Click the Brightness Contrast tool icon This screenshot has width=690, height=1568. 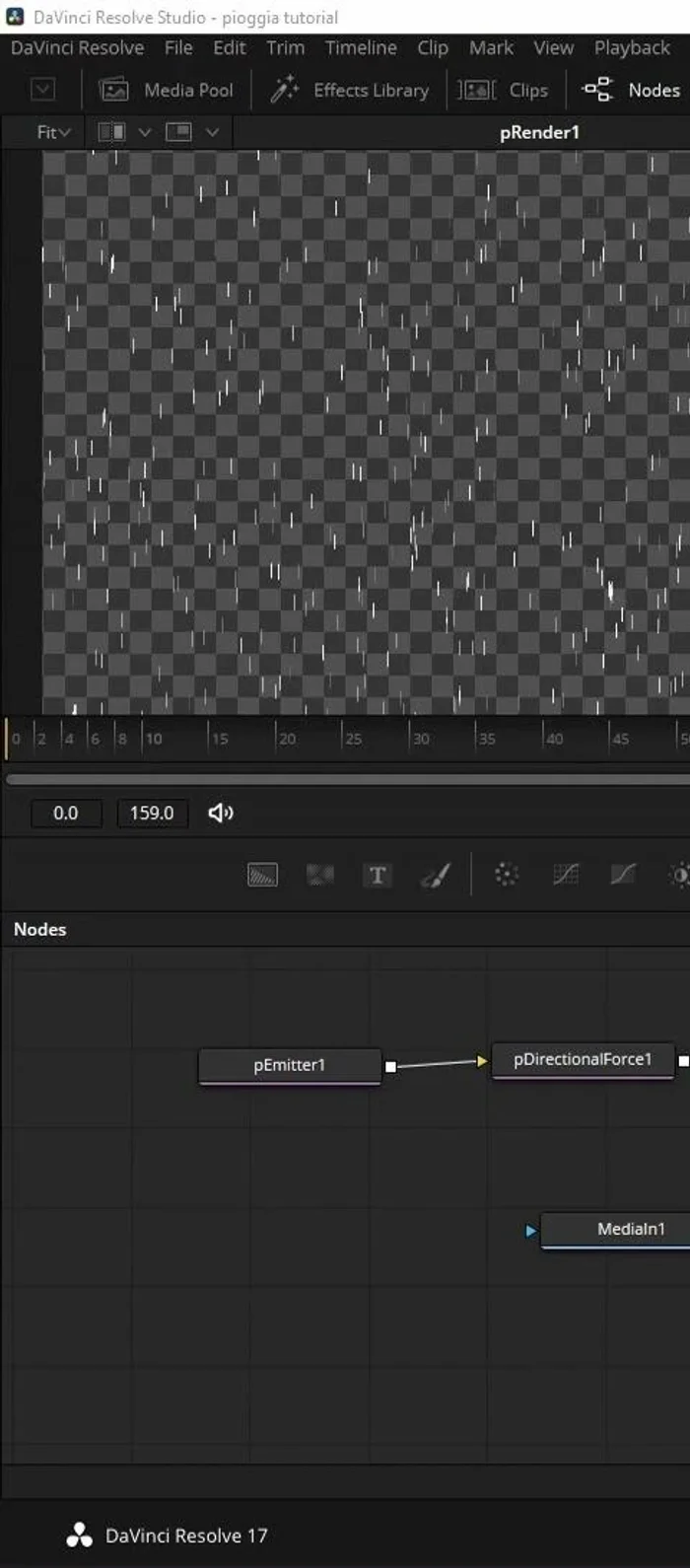pyautogui.click(x=678, y=875)
